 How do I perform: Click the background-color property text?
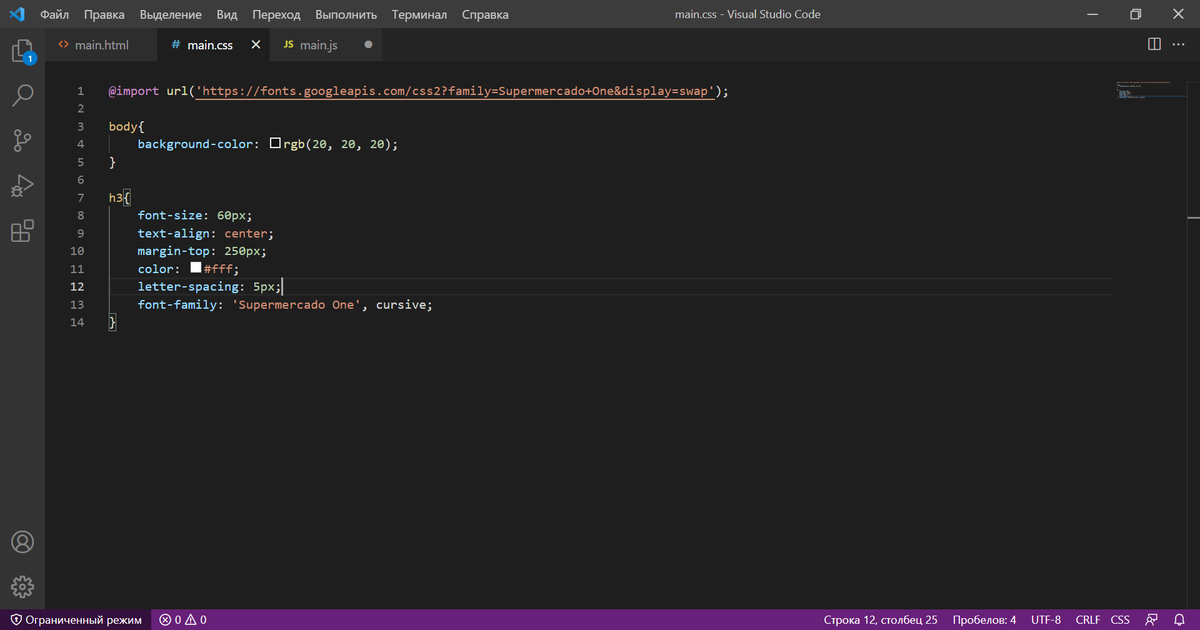[196, 144]
